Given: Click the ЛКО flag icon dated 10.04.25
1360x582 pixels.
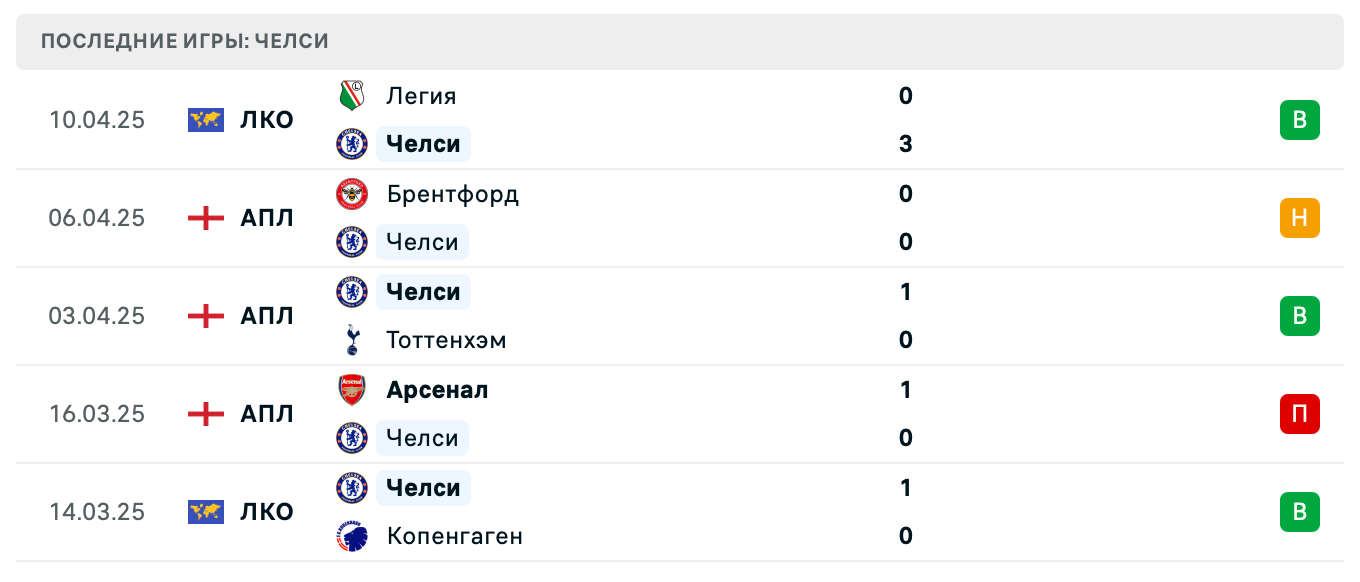Looking at the screenshot, I should tap(206, 120).
